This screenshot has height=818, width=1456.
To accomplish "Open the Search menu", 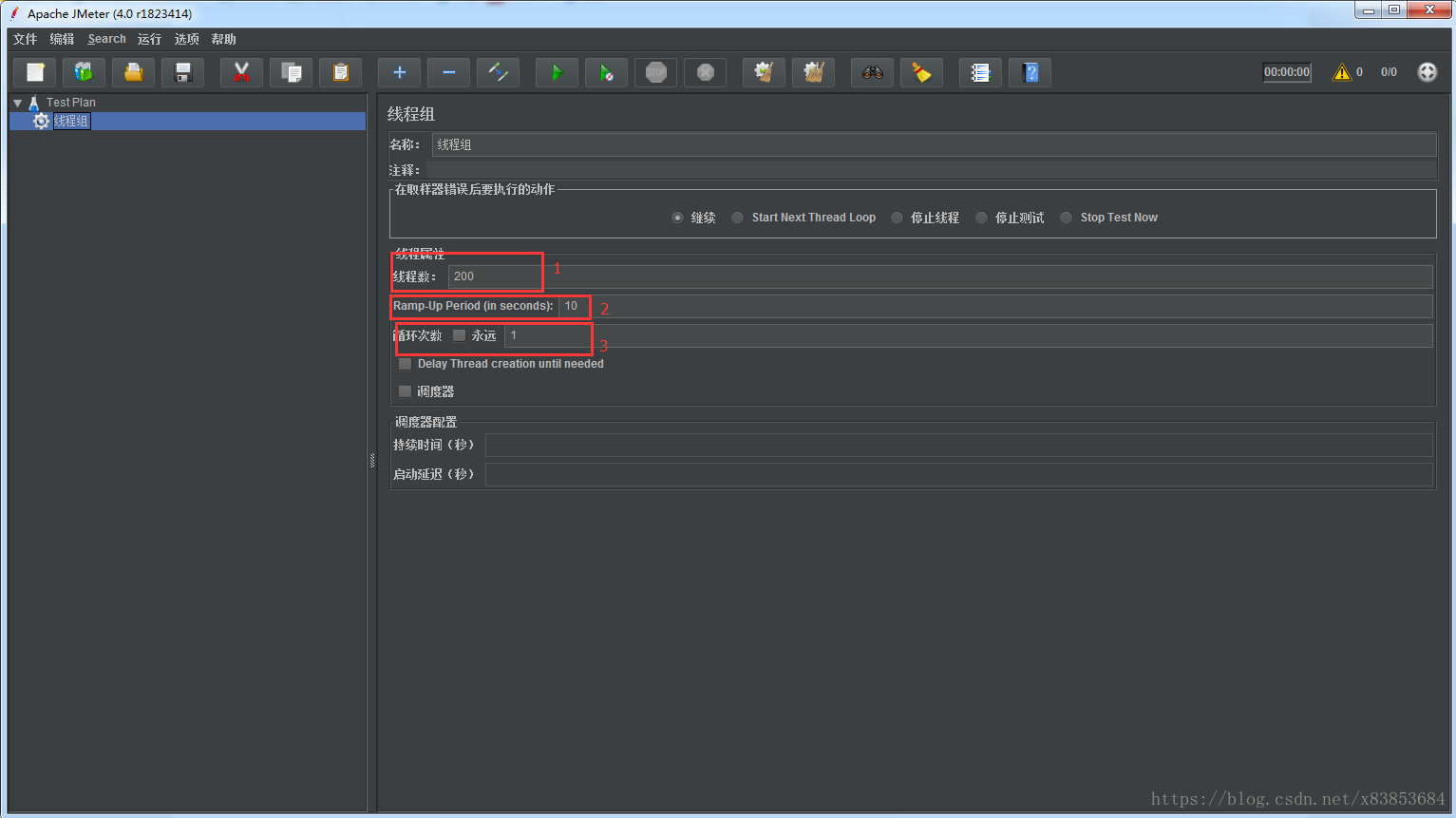I will coord(107,39).
